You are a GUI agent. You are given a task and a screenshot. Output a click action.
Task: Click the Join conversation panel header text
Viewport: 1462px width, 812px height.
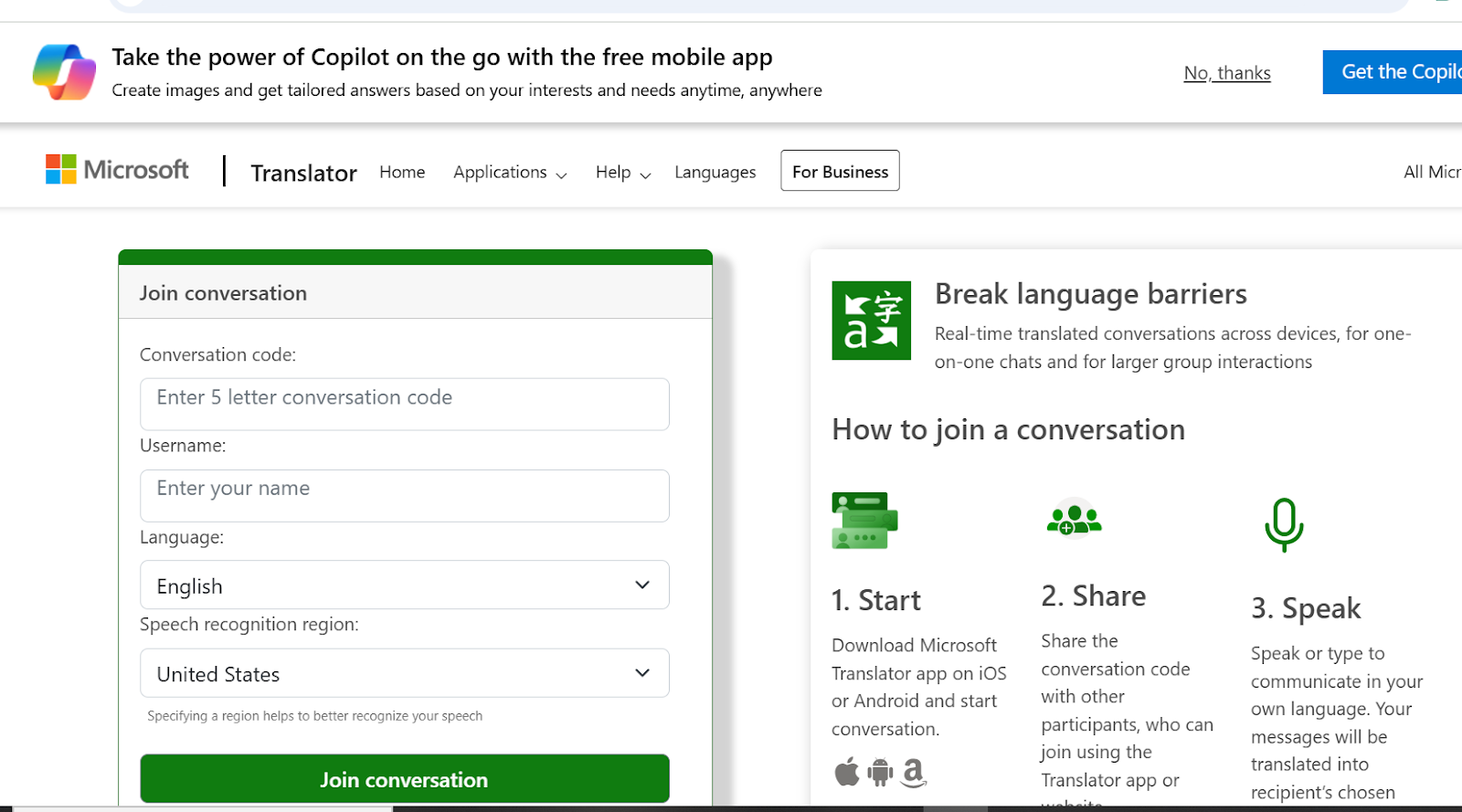tap(223, 293)
